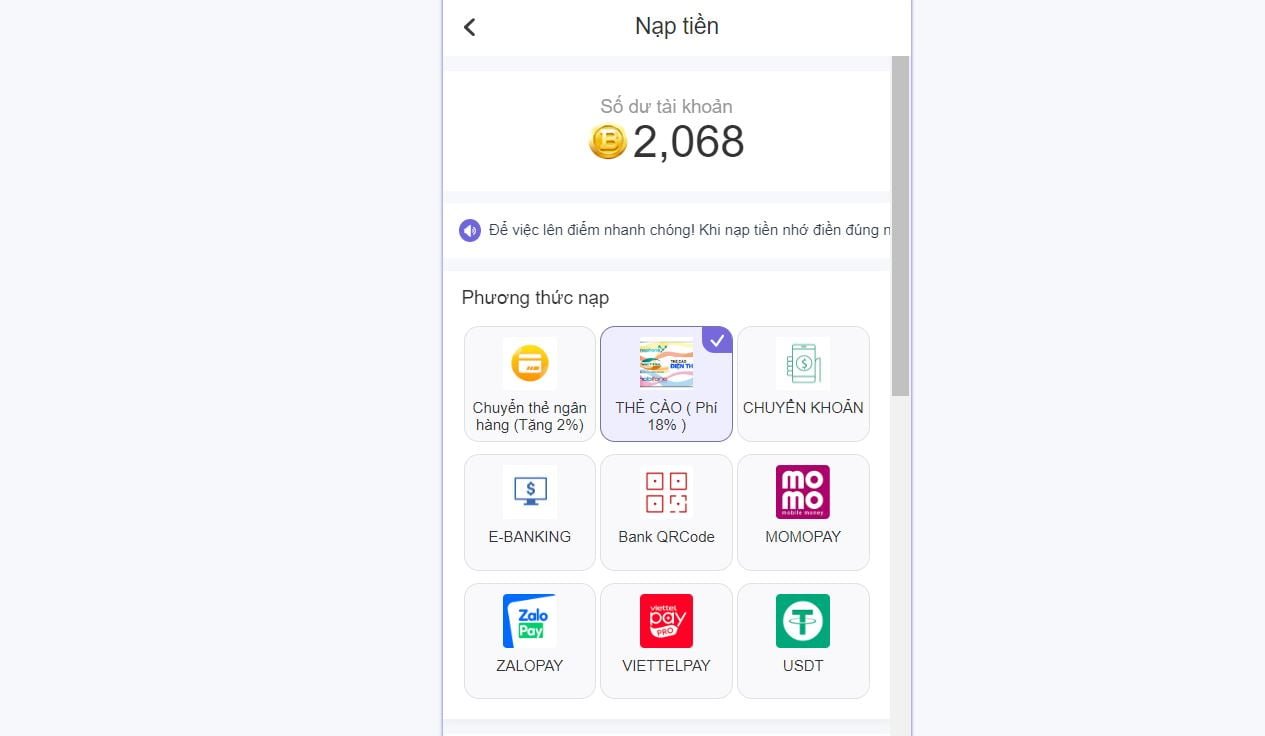Tap the purple speaker announcement icon
This screenshot has height=736, width=1265.
coord(470,231)
